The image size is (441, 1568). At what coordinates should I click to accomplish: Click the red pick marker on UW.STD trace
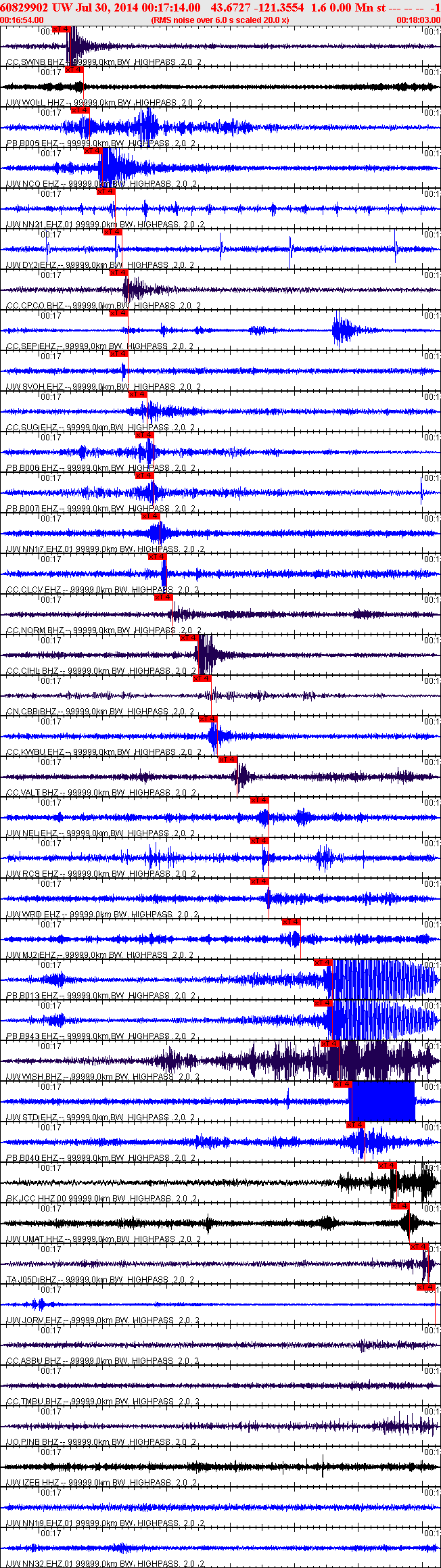[343, 1084]
